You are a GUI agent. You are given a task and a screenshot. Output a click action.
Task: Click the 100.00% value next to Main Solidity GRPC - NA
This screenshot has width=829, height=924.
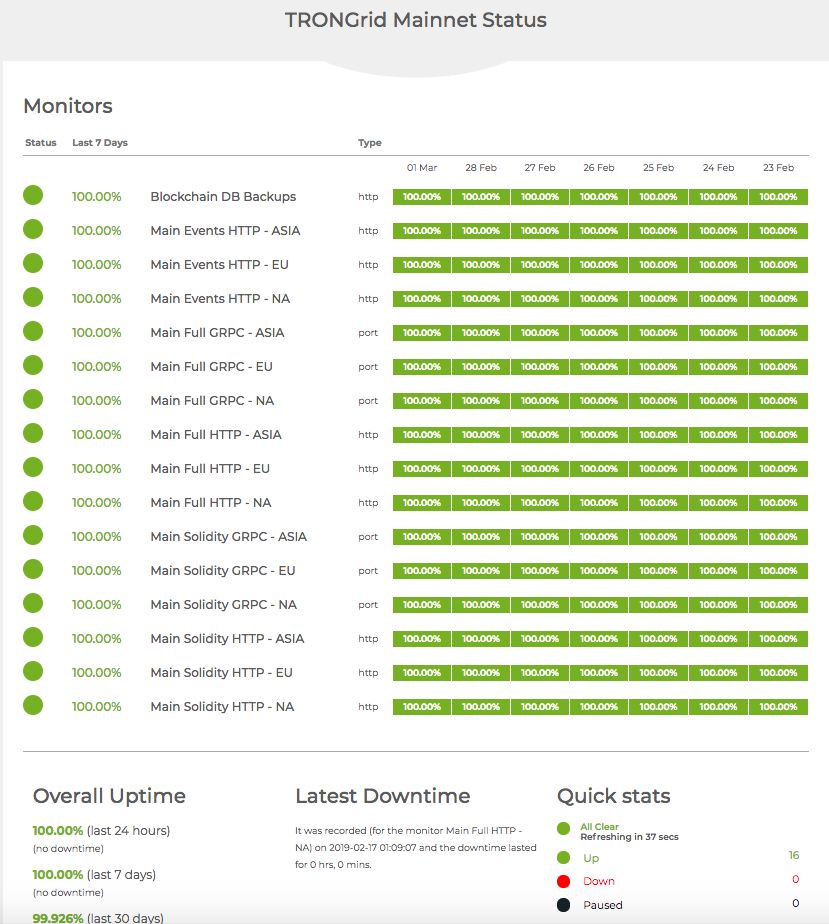click(x=97, y=605)
